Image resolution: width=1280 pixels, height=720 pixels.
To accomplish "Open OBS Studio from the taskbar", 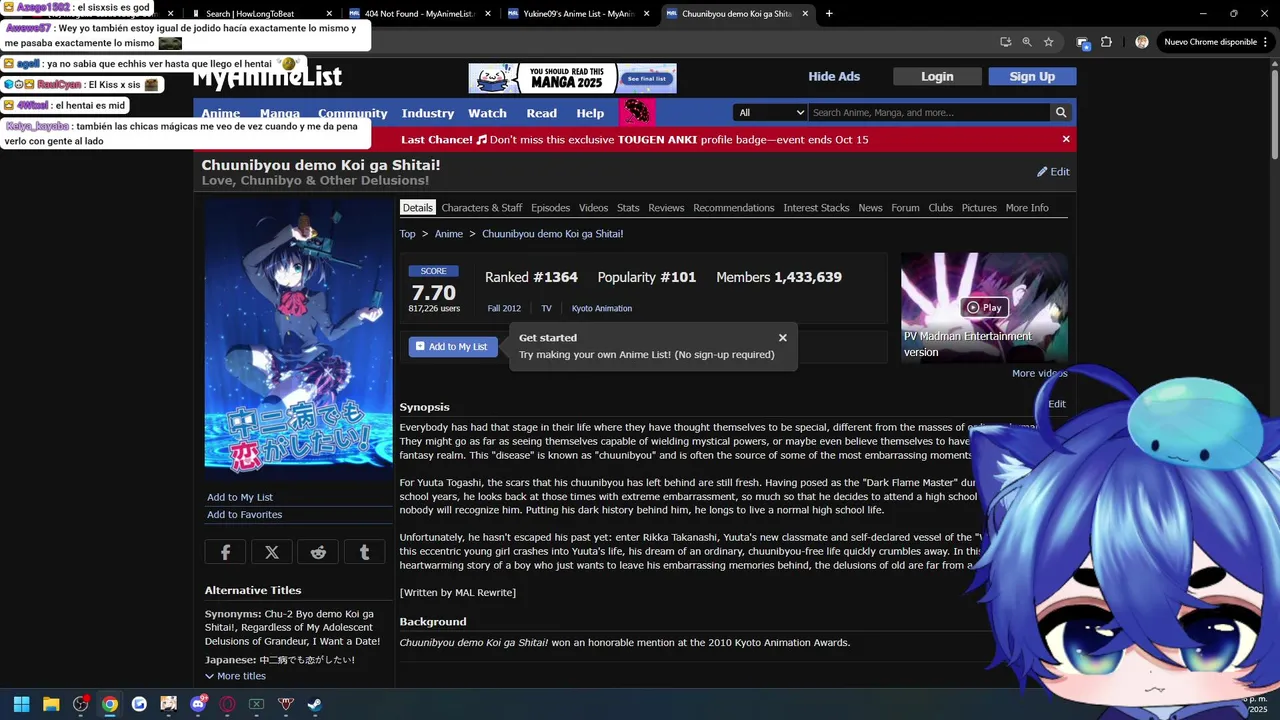I will [81, 704].
